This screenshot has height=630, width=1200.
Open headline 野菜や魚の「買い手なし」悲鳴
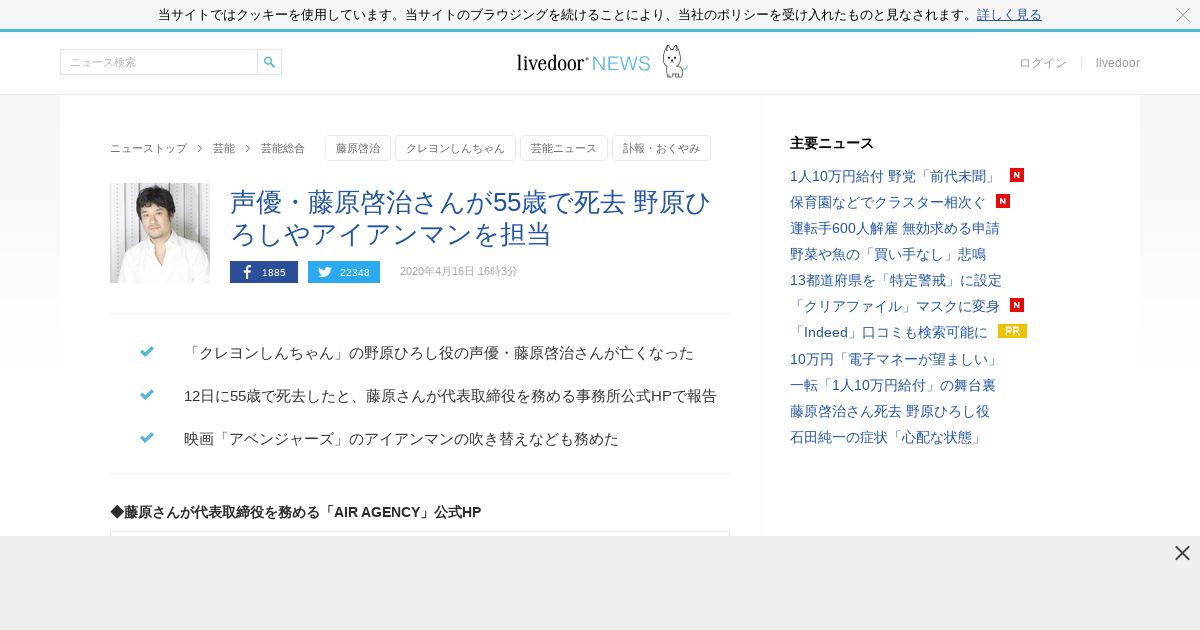pyautogui.click(x=888, y=254)
